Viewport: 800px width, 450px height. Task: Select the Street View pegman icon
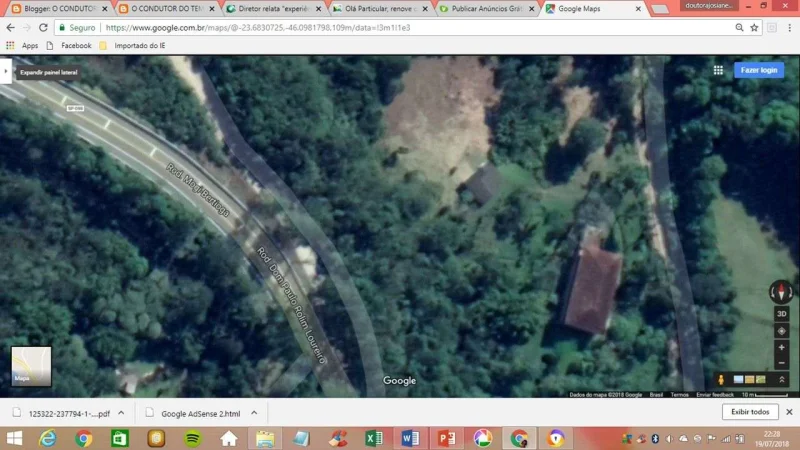[x=721, y=380]
